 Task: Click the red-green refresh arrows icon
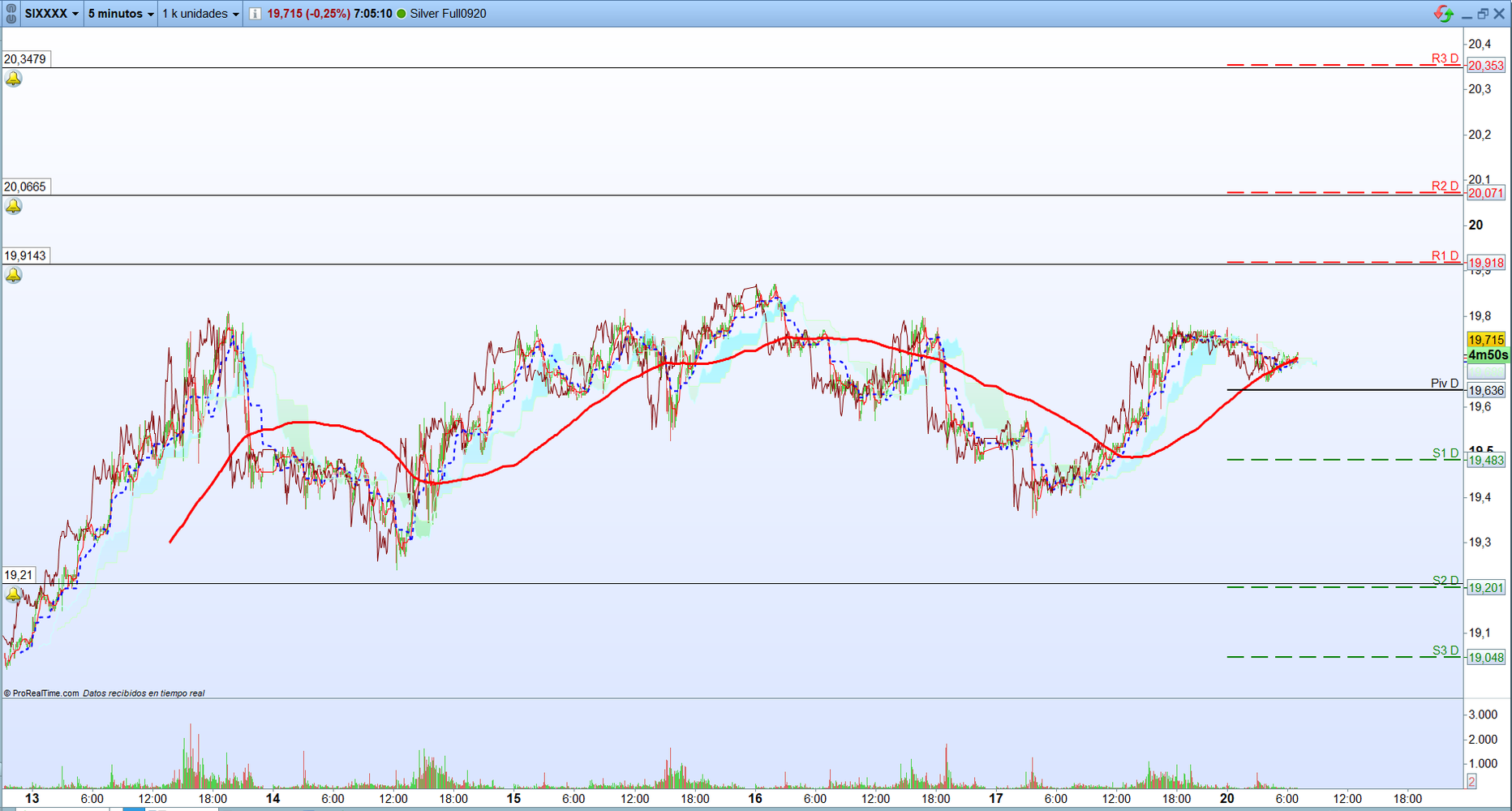(1443, 14)
